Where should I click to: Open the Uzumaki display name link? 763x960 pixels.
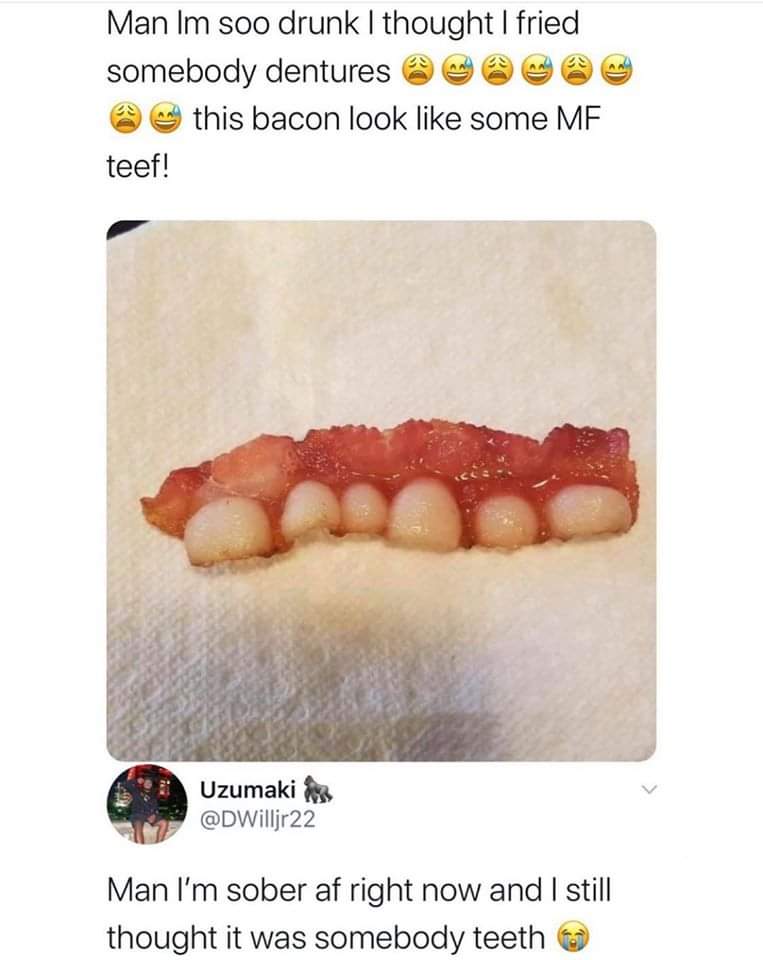point(248,790)
